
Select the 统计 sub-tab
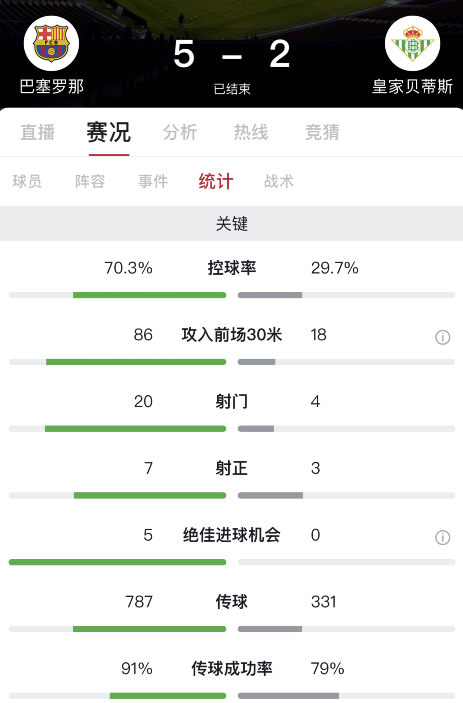coord(216,182)
